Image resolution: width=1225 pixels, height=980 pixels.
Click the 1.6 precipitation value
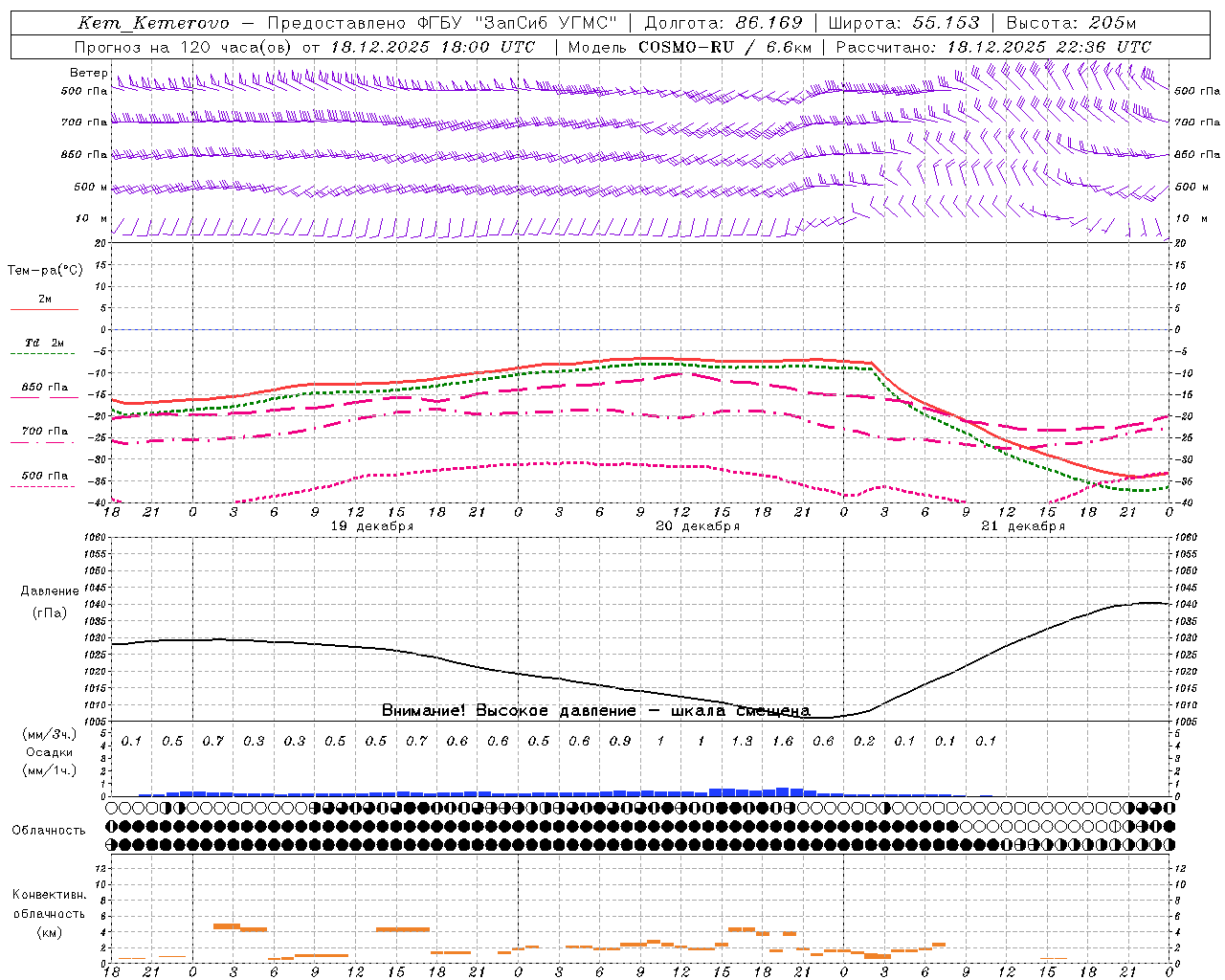783,742
